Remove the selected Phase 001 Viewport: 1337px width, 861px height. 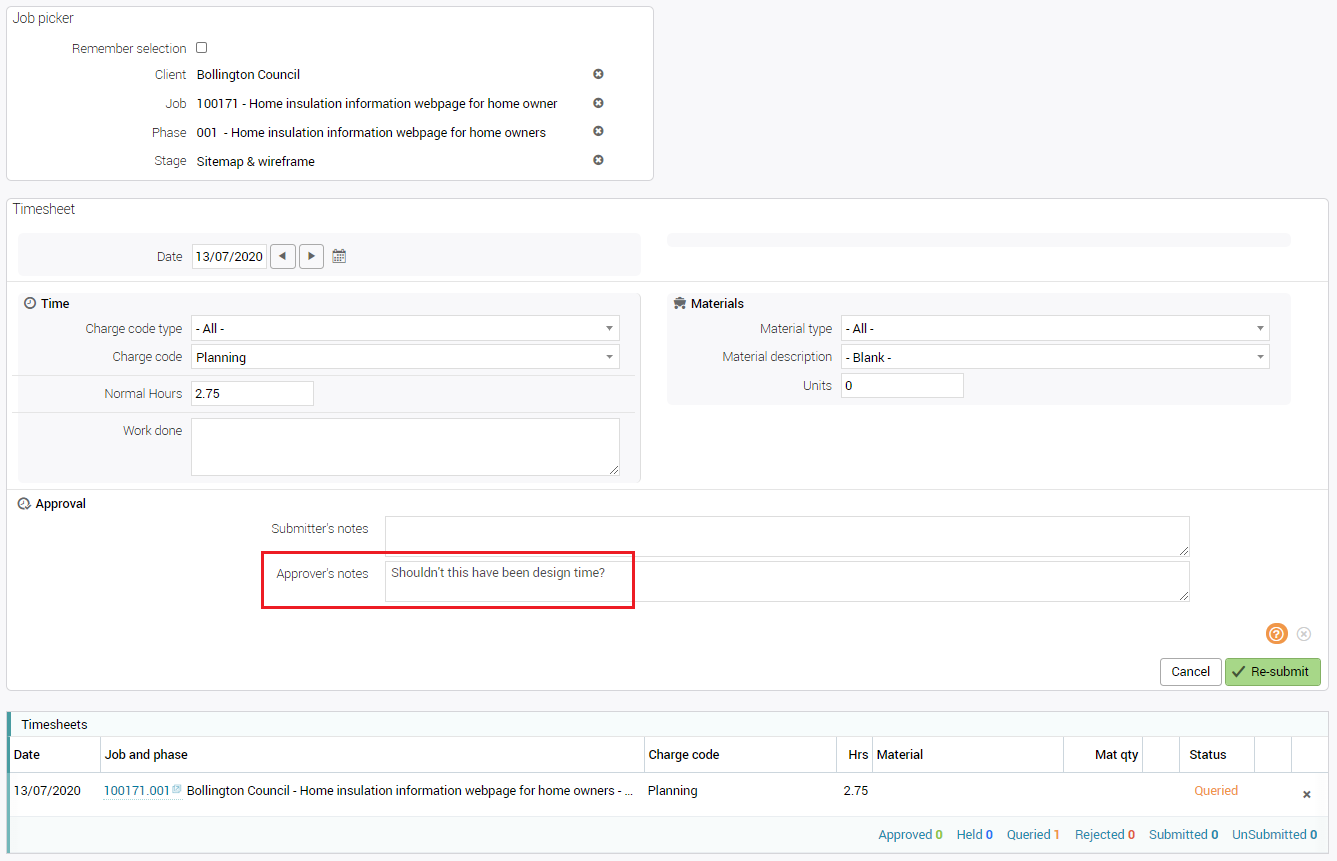(x=598, y=131)
